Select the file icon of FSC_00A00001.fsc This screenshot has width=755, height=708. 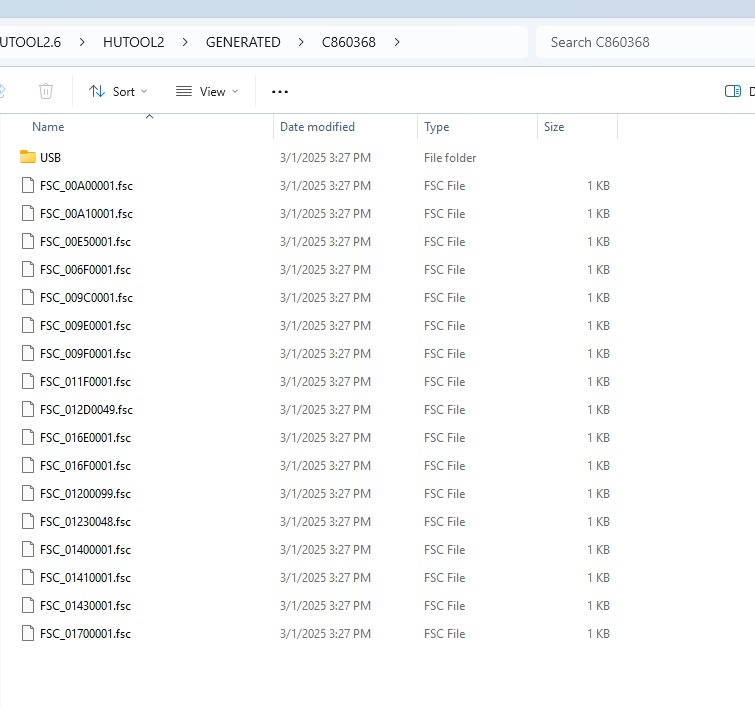tap(28, 185)
